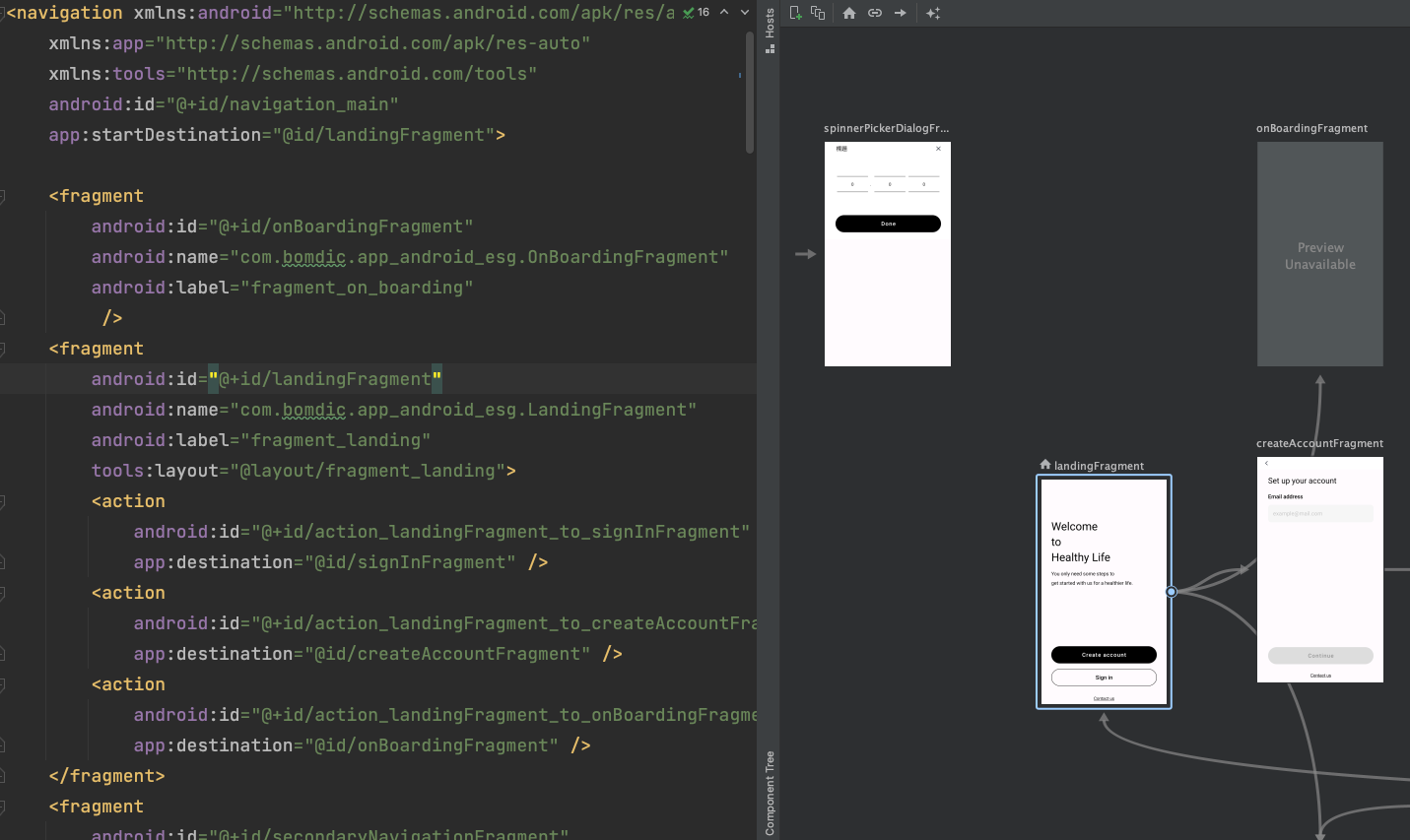The height and width of the screenshot is (840, 1410).
Task: Click app:destination="@id/onBoardingFragment" attribute
Action: [347, 745]
